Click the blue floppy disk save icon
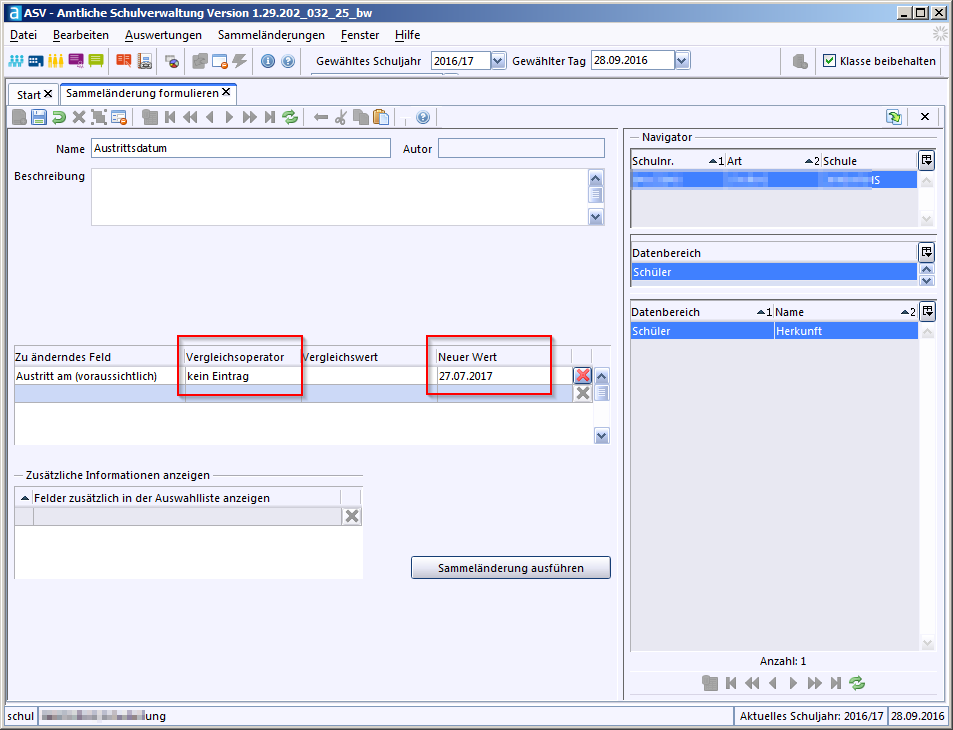 point(39,118)
